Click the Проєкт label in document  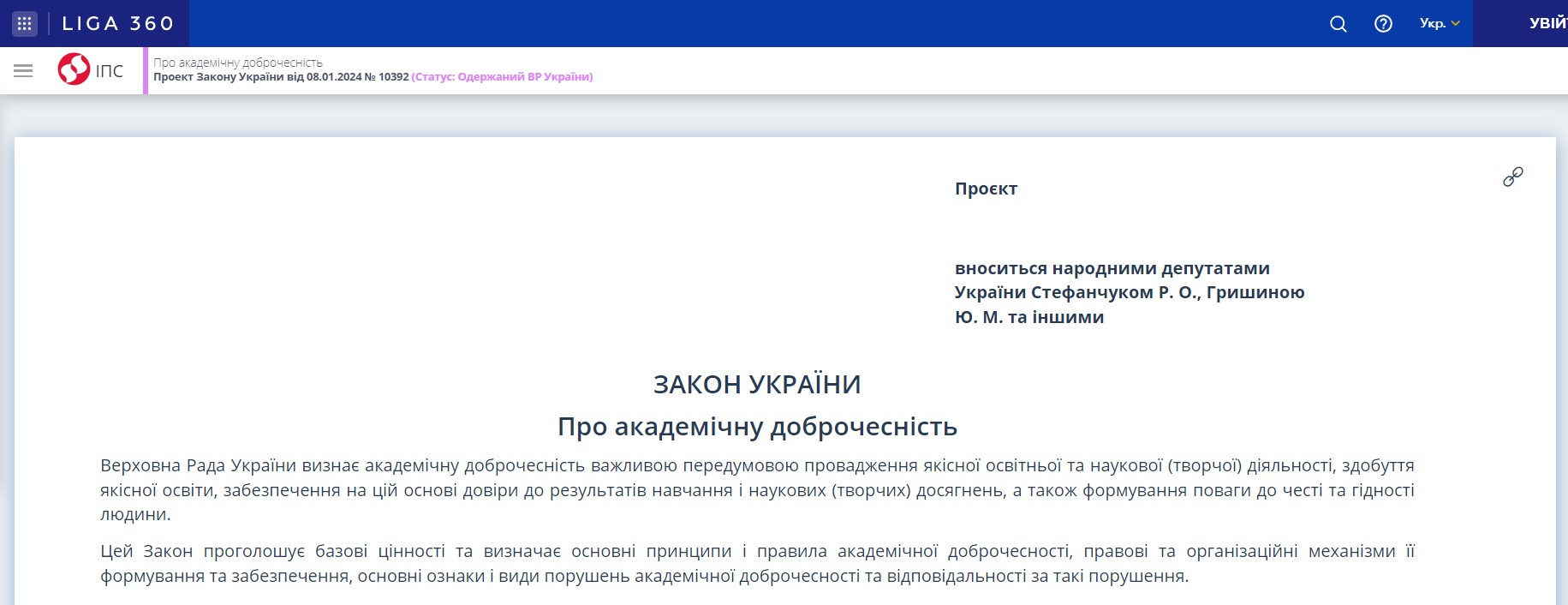pyautogui.click(x=986, y=189)
